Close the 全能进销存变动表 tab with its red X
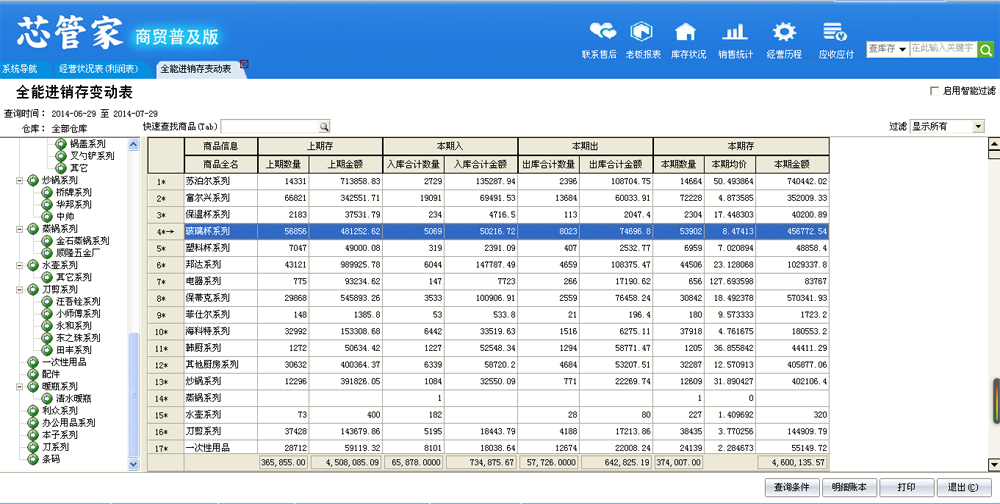 pos(244,64)
